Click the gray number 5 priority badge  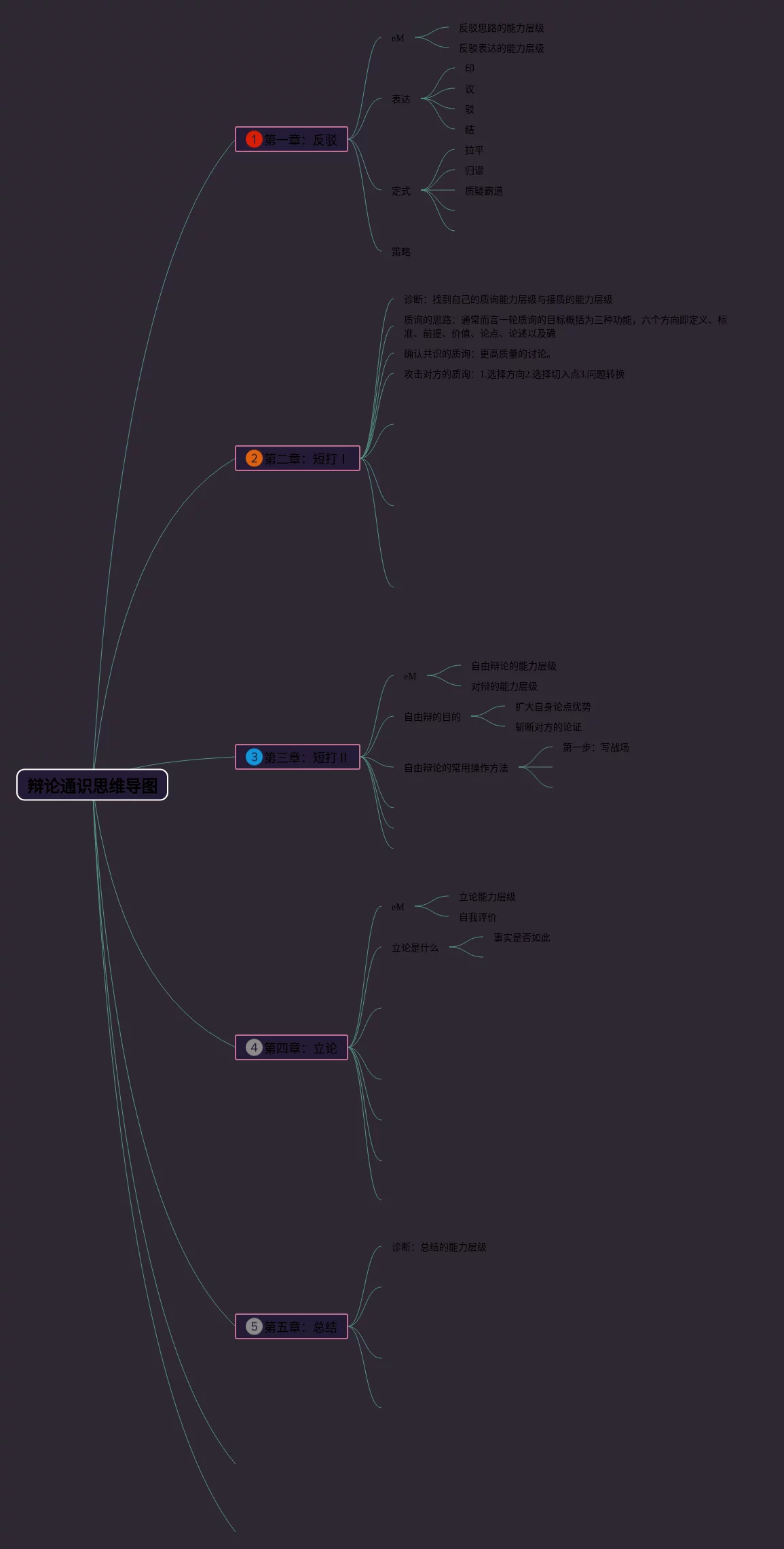click(254, 1326)
